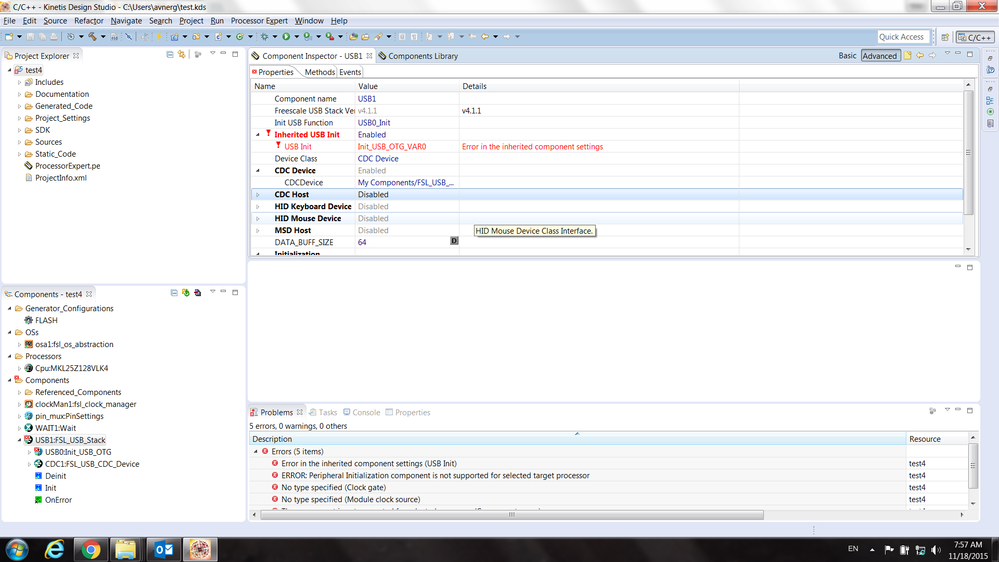This screenshot has height=562, width=999.
Task: Click the green Run toolbar icon
Action: [x=286, y=37]
